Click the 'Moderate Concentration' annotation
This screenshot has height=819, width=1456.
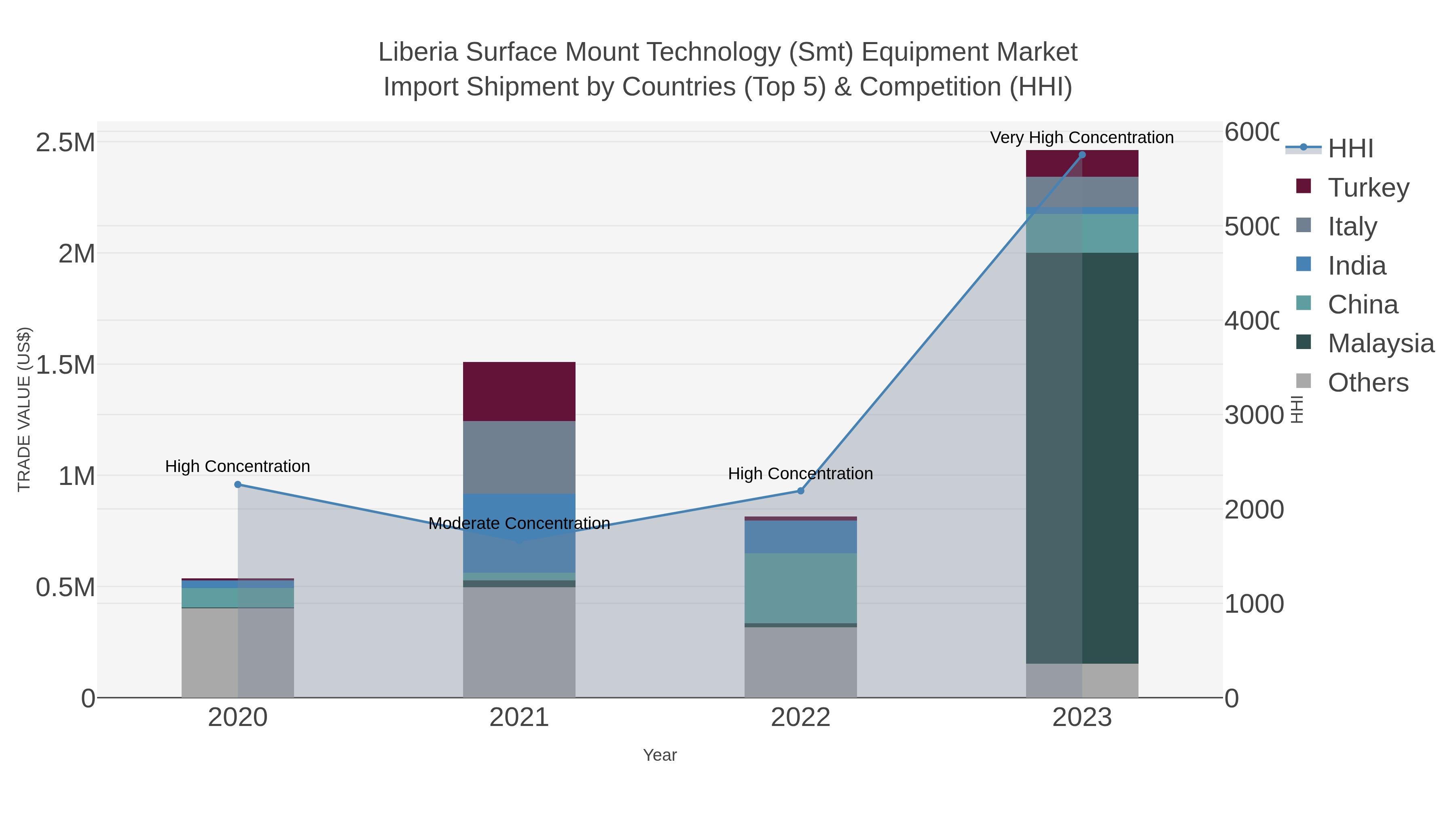[x=519, y=523]
